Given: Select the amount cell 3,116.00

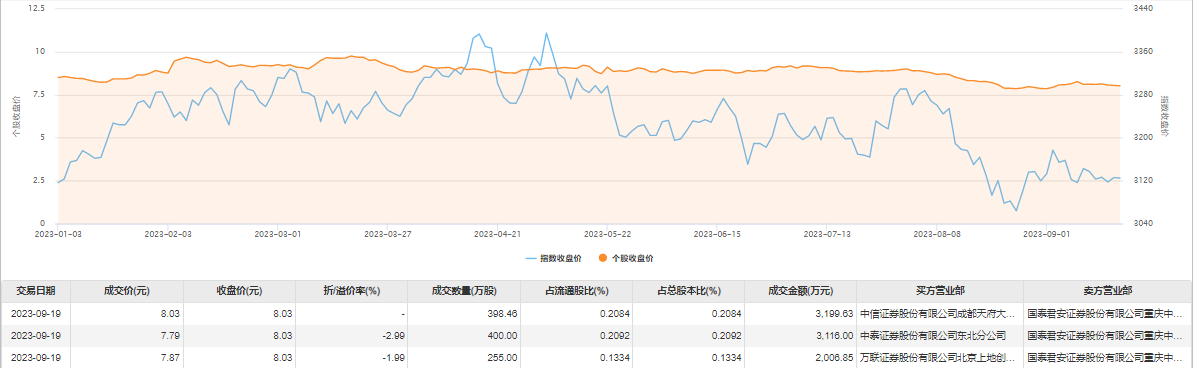Looking at the screenshot, I should coord(835,335).
